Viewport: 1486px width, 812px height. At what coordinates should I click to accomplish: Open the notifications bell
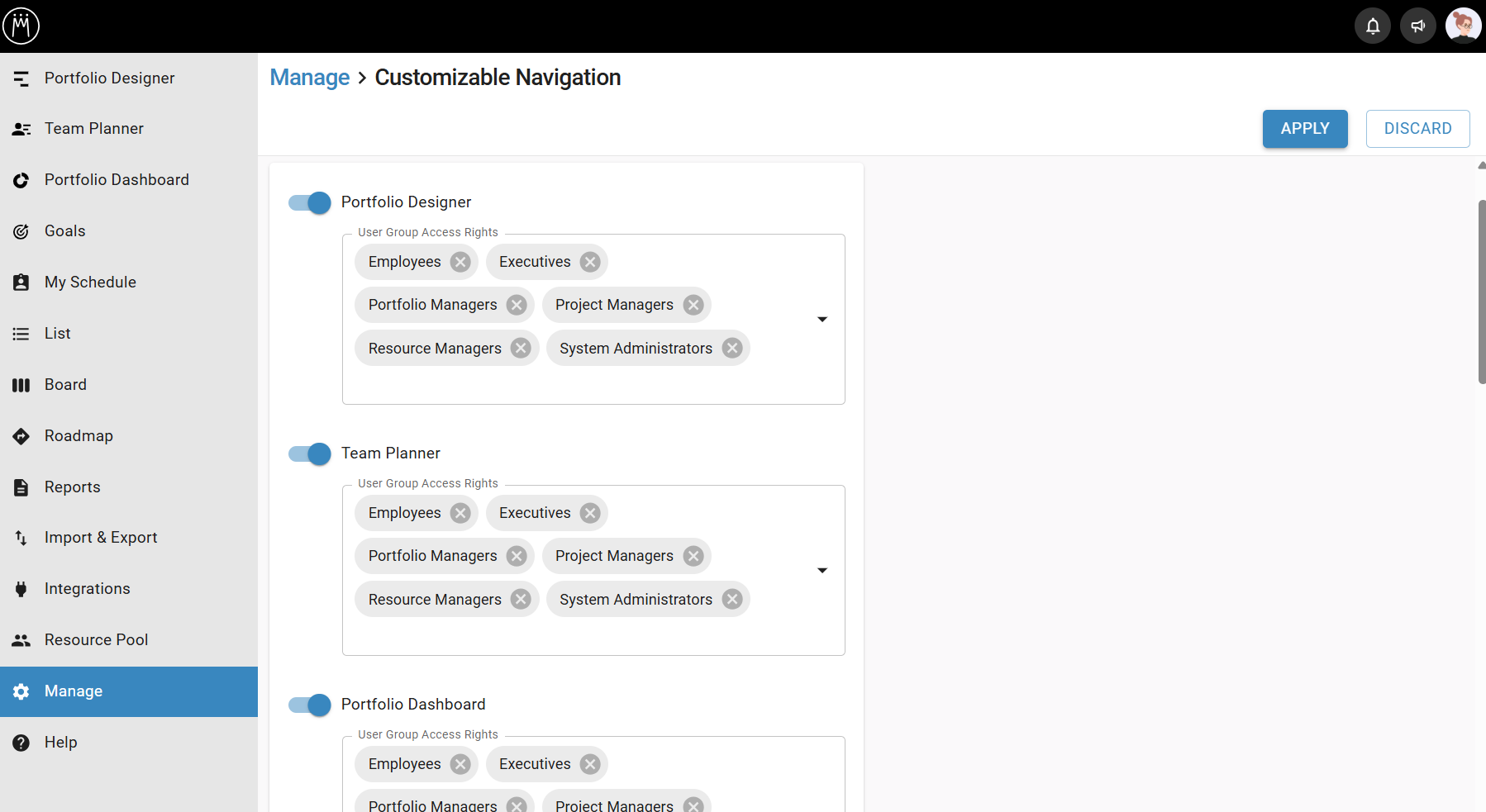pyautogui.click(x=1373, y=26)
